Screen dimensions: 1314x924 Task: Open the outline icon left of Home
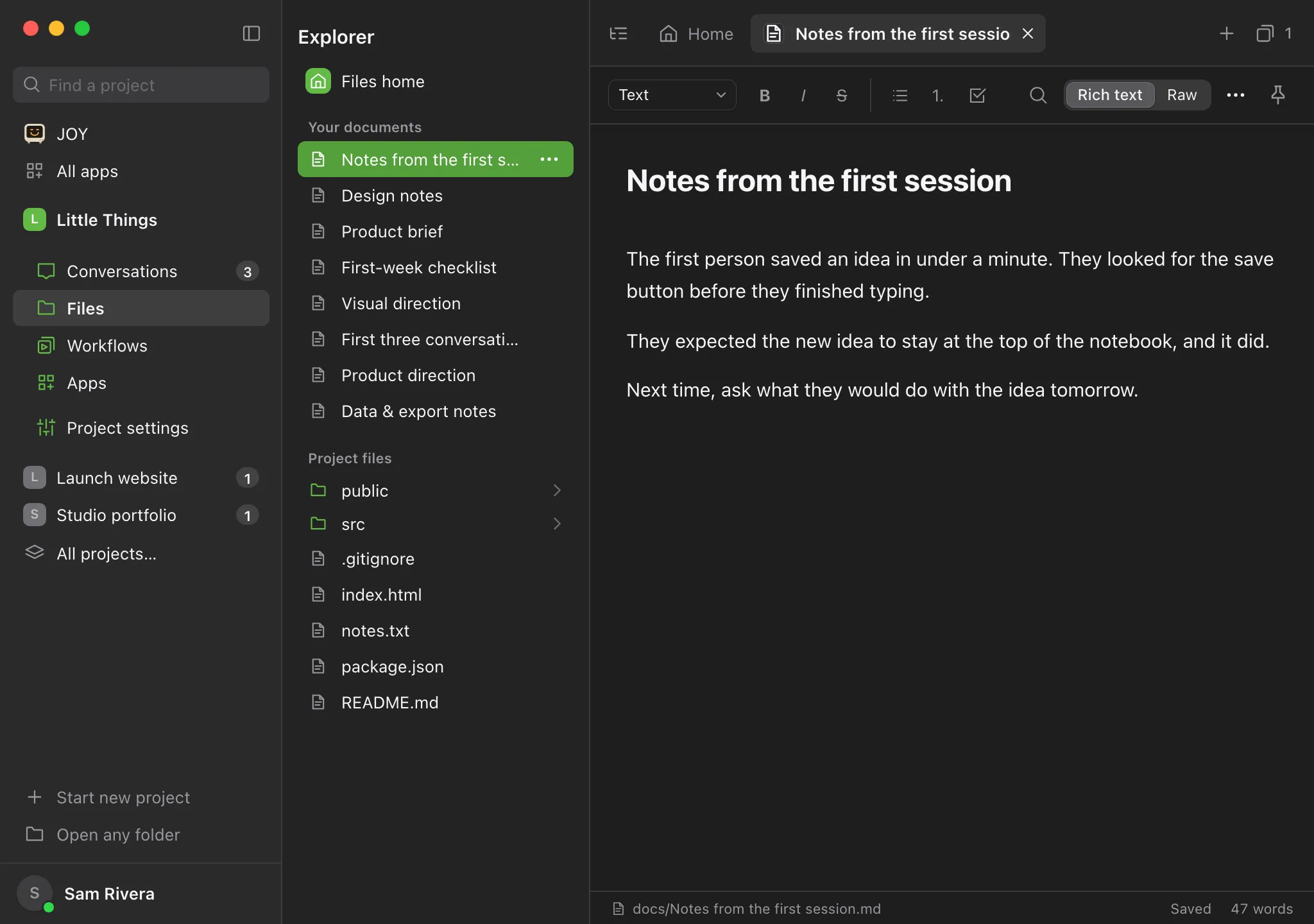click(x=619, y=33)
